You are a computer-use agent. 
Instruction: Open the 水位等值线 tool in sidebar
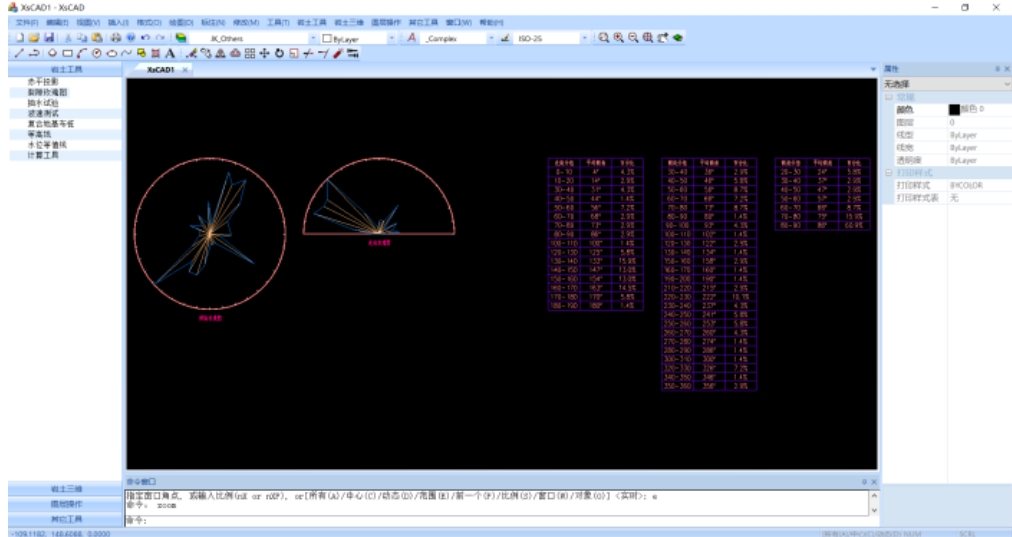[x=46, y=145]
